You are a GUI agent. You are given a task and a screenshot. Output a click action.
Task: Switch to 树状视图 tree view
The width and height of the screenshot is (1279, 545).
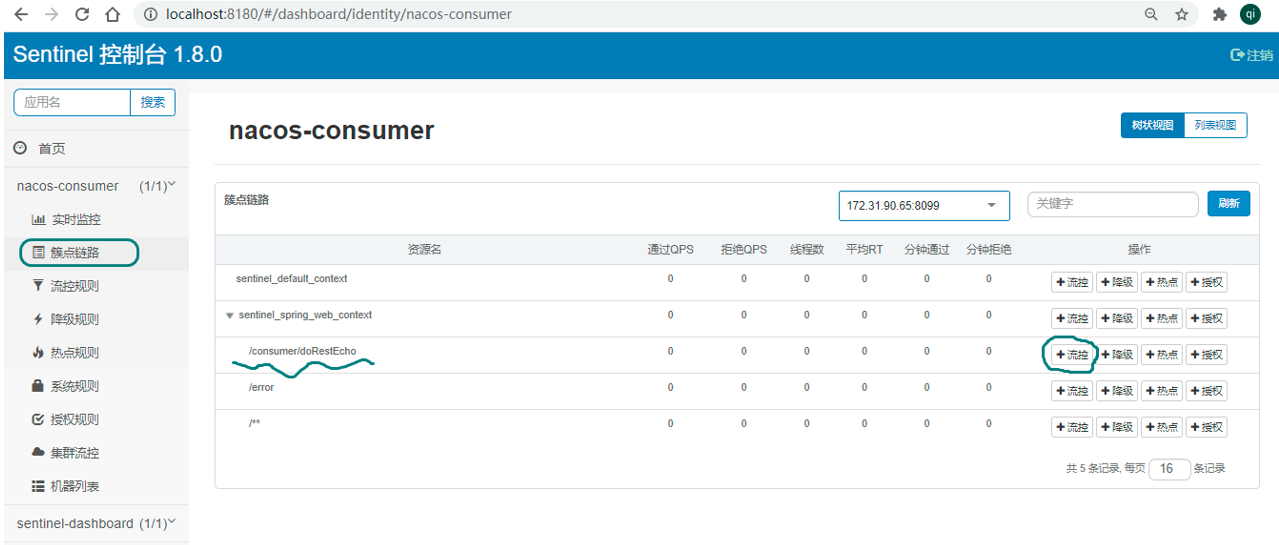[x=1152, y=125]
